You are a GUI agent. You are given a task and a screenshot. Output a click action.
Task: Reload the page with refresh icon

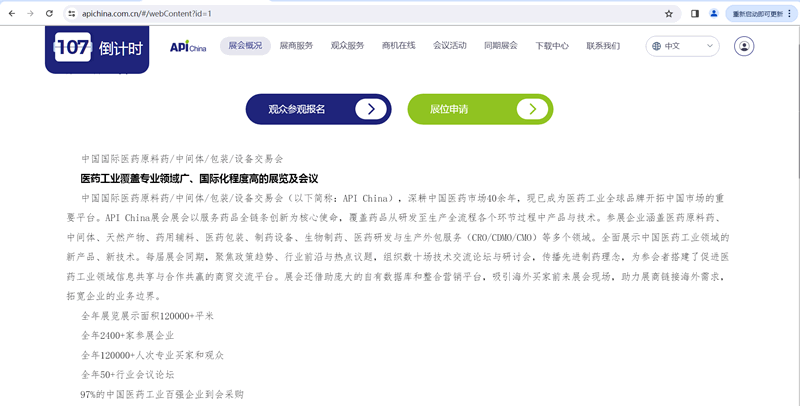point(50,14)
